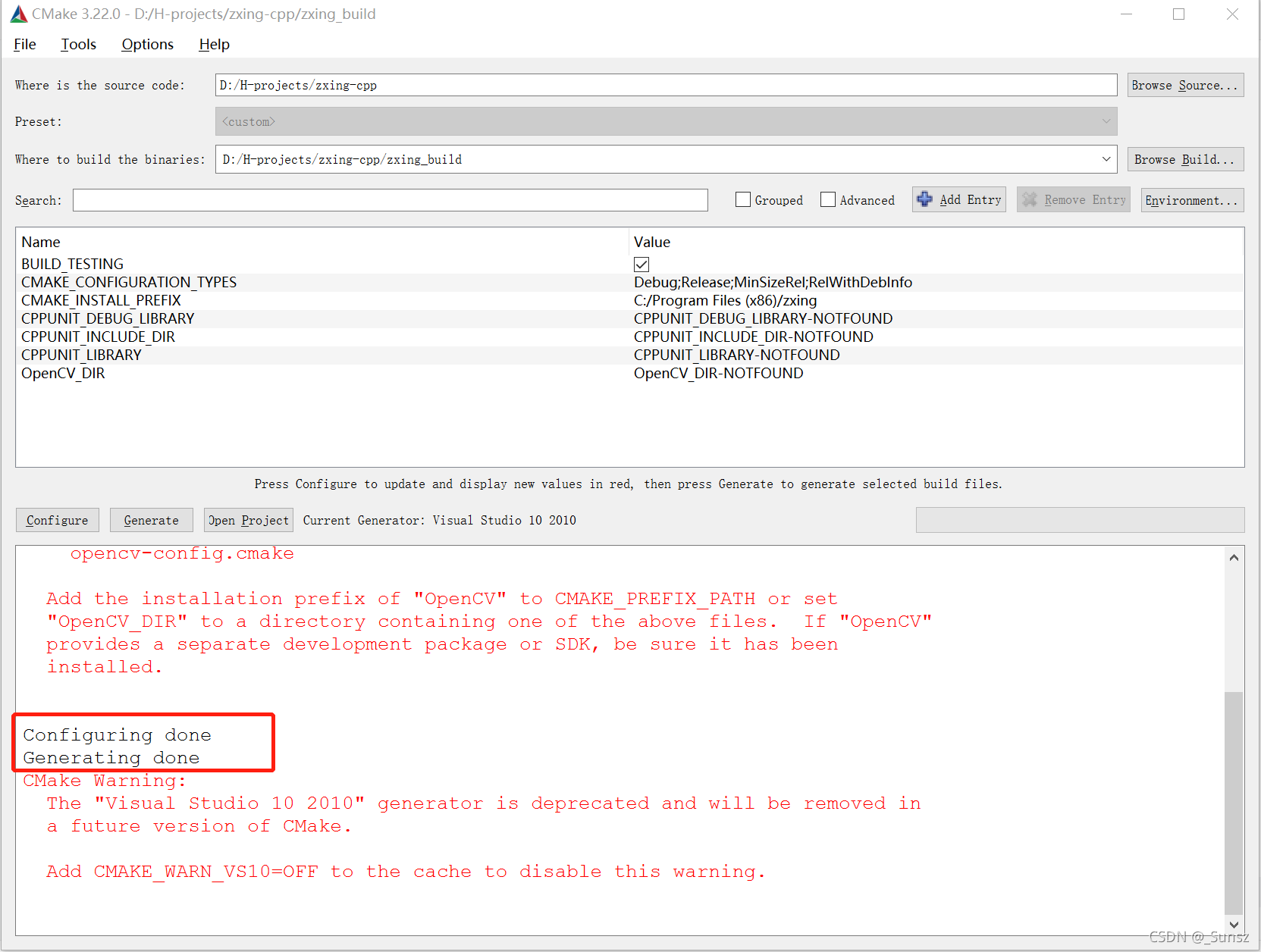Click the Open Project button
Viewport: 1261px width, 952px height.
click(x=248, y=520)
